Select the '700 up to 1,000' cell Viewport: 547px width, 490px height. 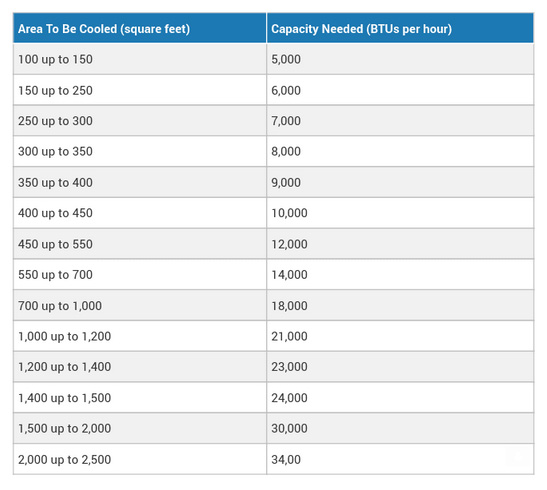point(140,305)
